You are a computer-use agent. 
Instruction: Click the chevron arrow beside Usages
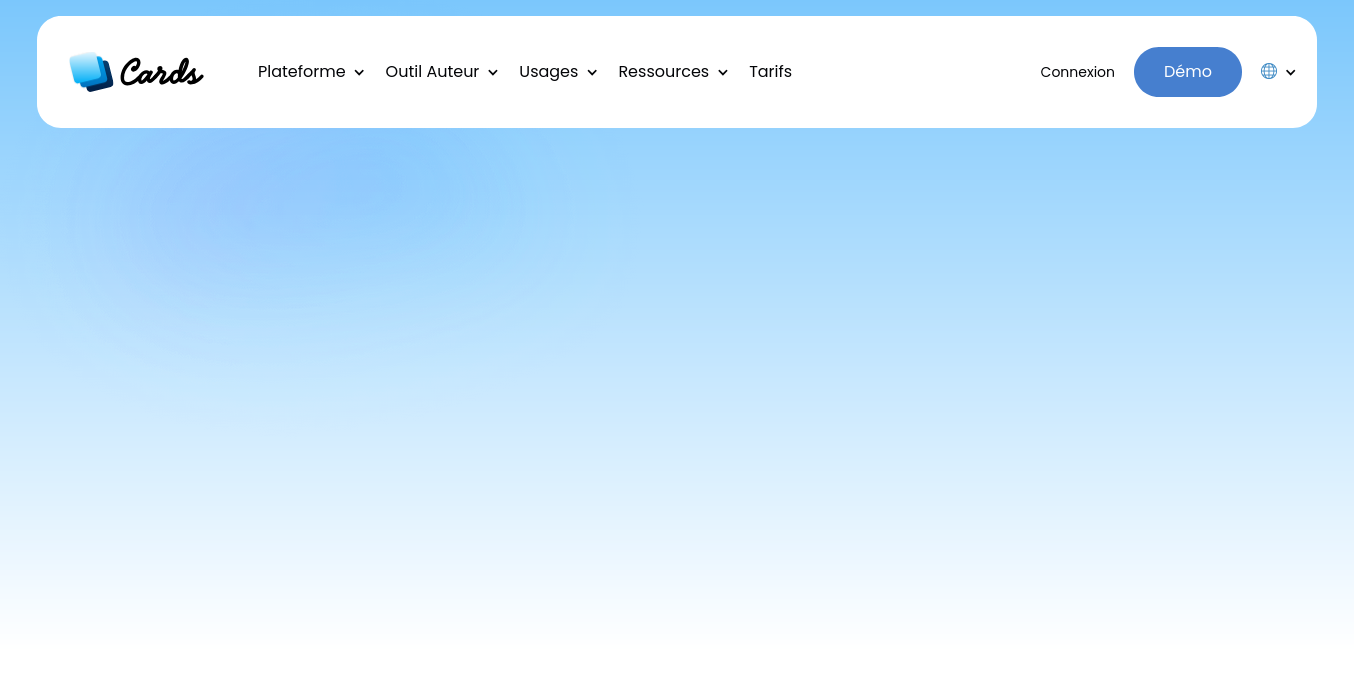(x=592, y=73)
